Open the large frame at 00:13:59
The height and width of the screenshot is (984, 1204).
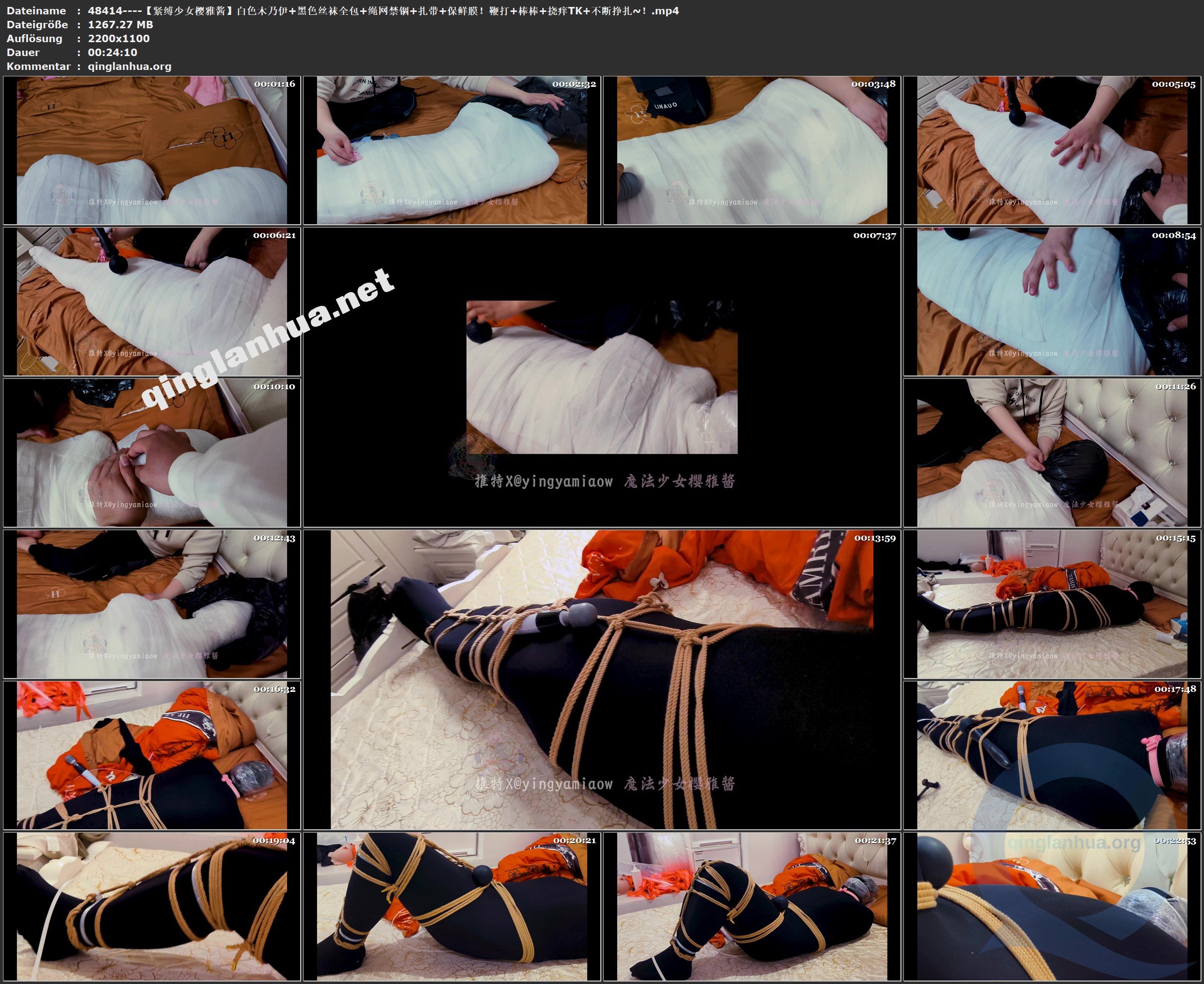pos(602,679)
